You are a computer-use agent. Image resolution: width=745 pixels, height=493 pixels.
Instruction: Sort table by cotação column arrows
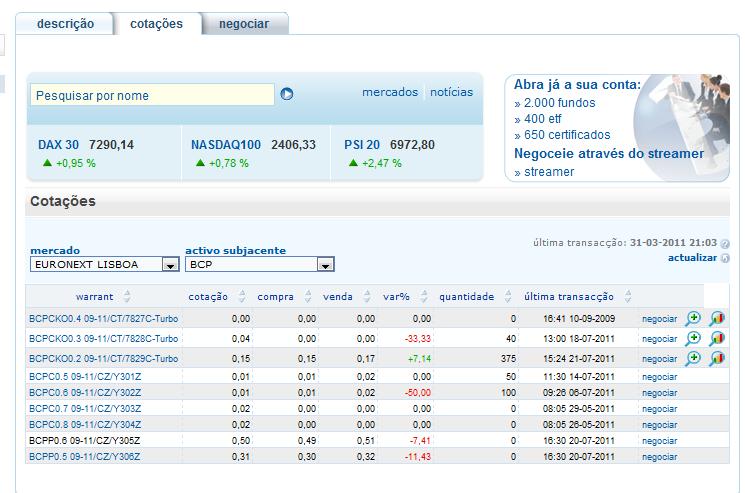242,296
